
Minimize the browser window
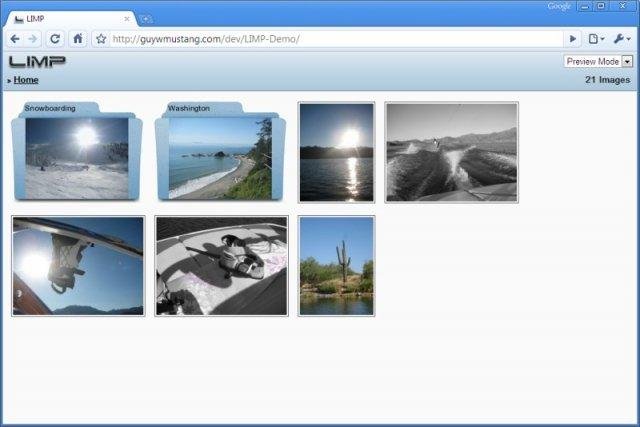click(x=584, y=6)
